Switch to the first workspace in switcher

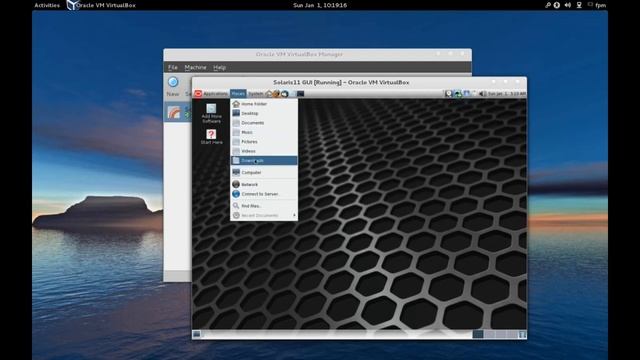click(x=478, y=334)
